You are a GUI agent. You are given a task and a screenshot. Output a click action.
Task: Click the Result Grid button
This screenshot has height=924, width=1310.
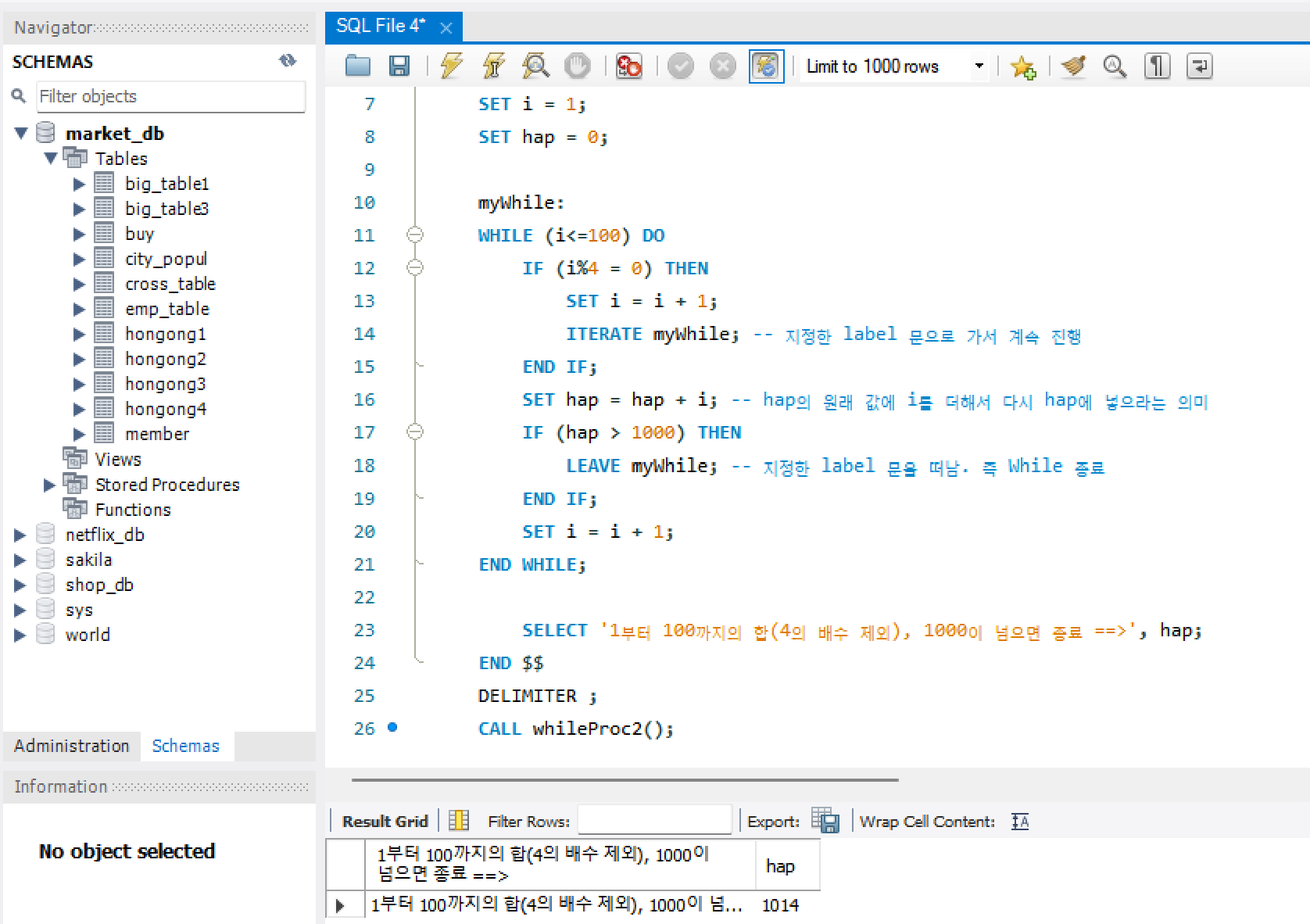(x=385, y=822)
